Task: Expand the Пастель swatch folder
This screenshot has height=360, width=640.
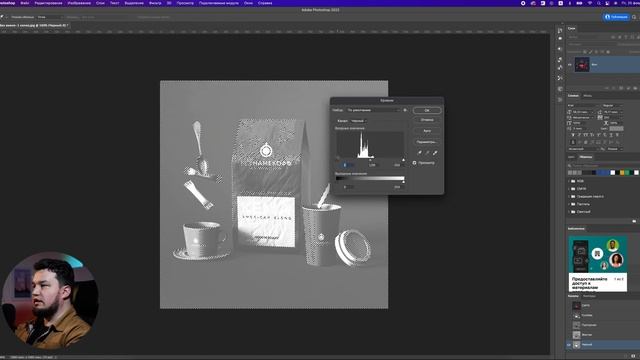Action: pyautogui.click(x=569, y=204)
